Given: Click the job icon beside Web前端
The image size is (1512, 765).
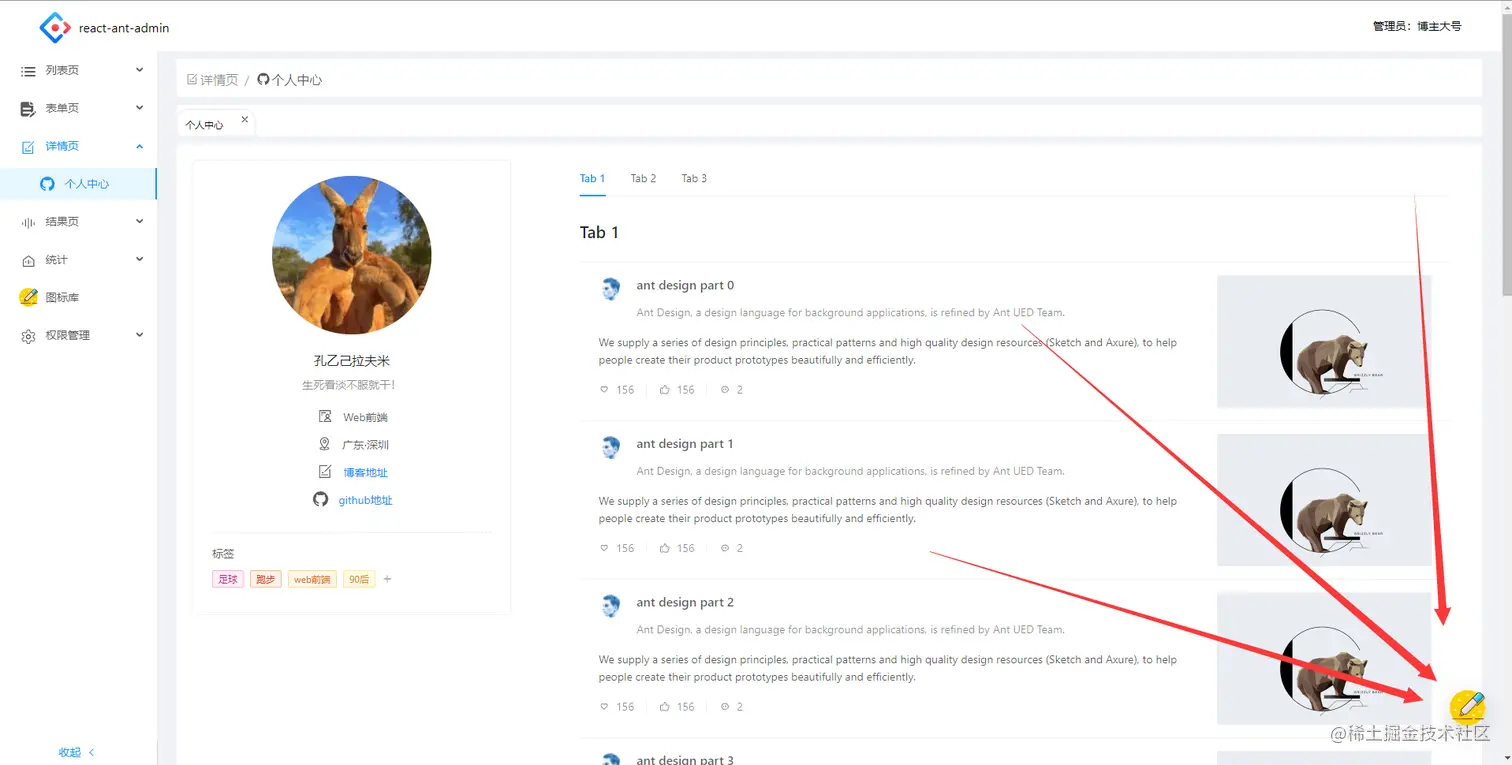Looking at the screenshot, I should tap(324, 416).
